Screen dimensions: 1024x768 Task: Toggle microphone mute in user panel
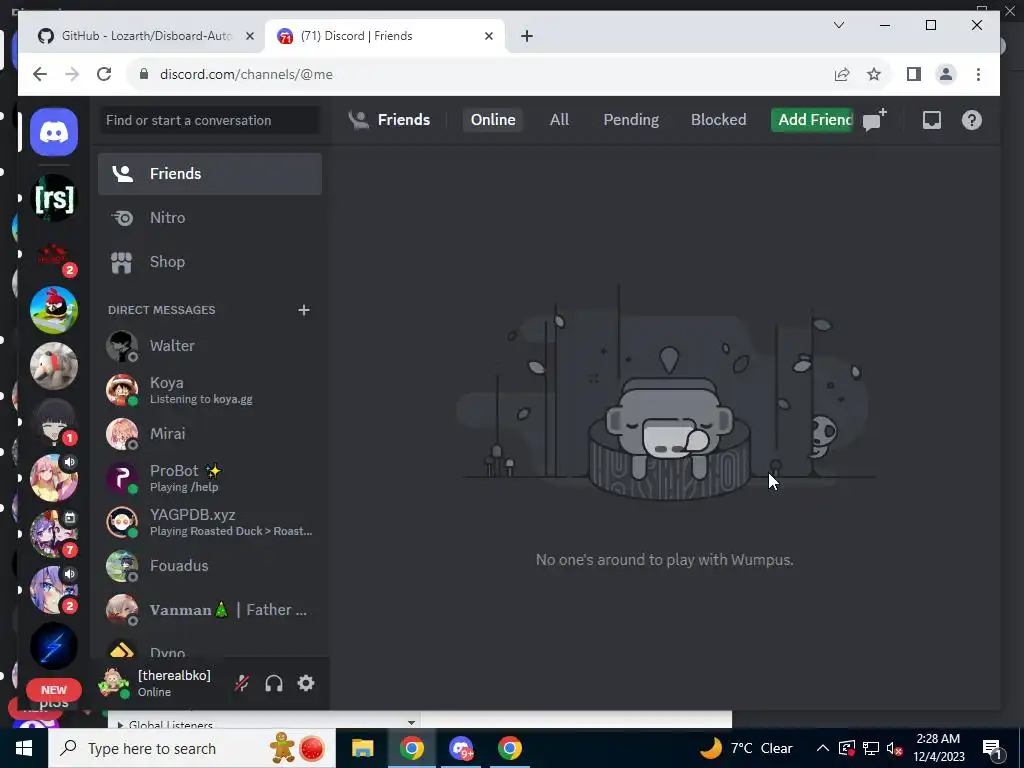pos(242,683)
